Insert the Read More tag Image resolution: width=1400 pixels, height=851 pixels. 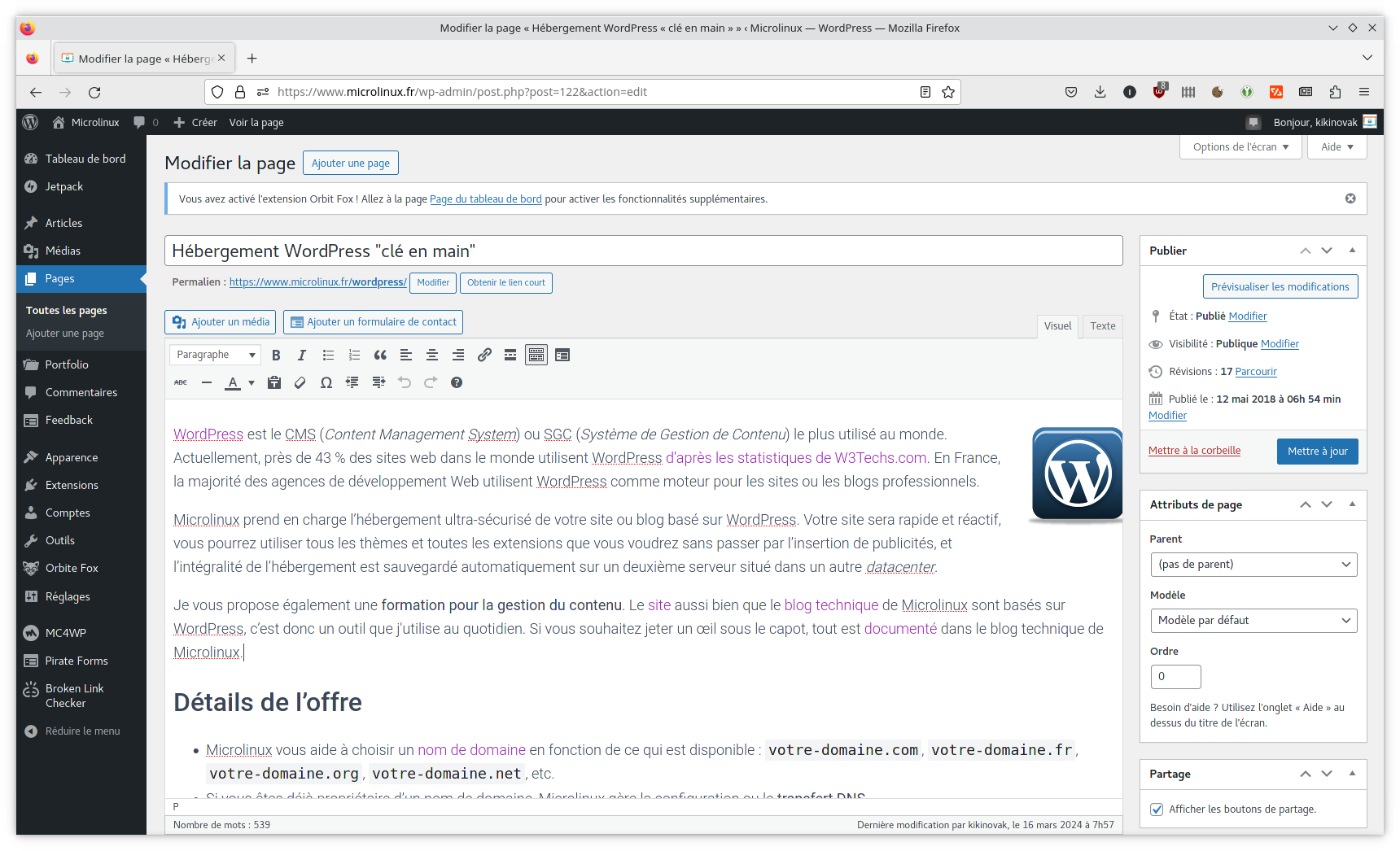point(510,355)
